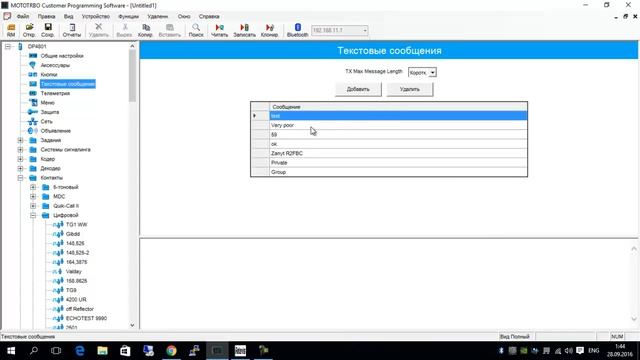Open the Окно menu

184,17
